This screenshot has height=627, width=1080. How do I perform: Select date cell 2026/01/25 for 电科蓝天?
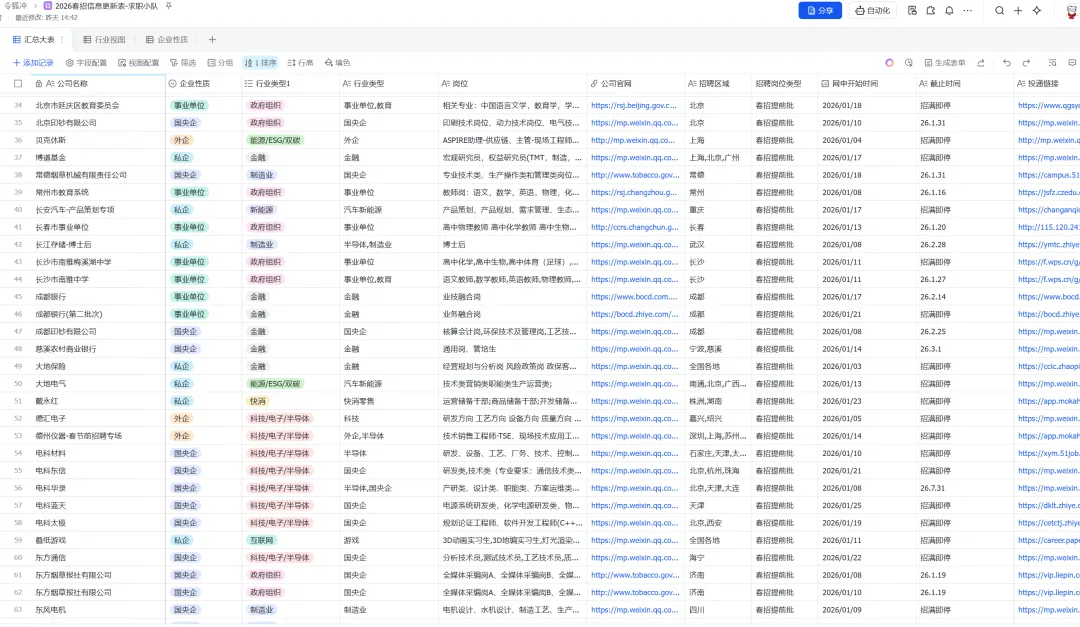click(866, 506)
